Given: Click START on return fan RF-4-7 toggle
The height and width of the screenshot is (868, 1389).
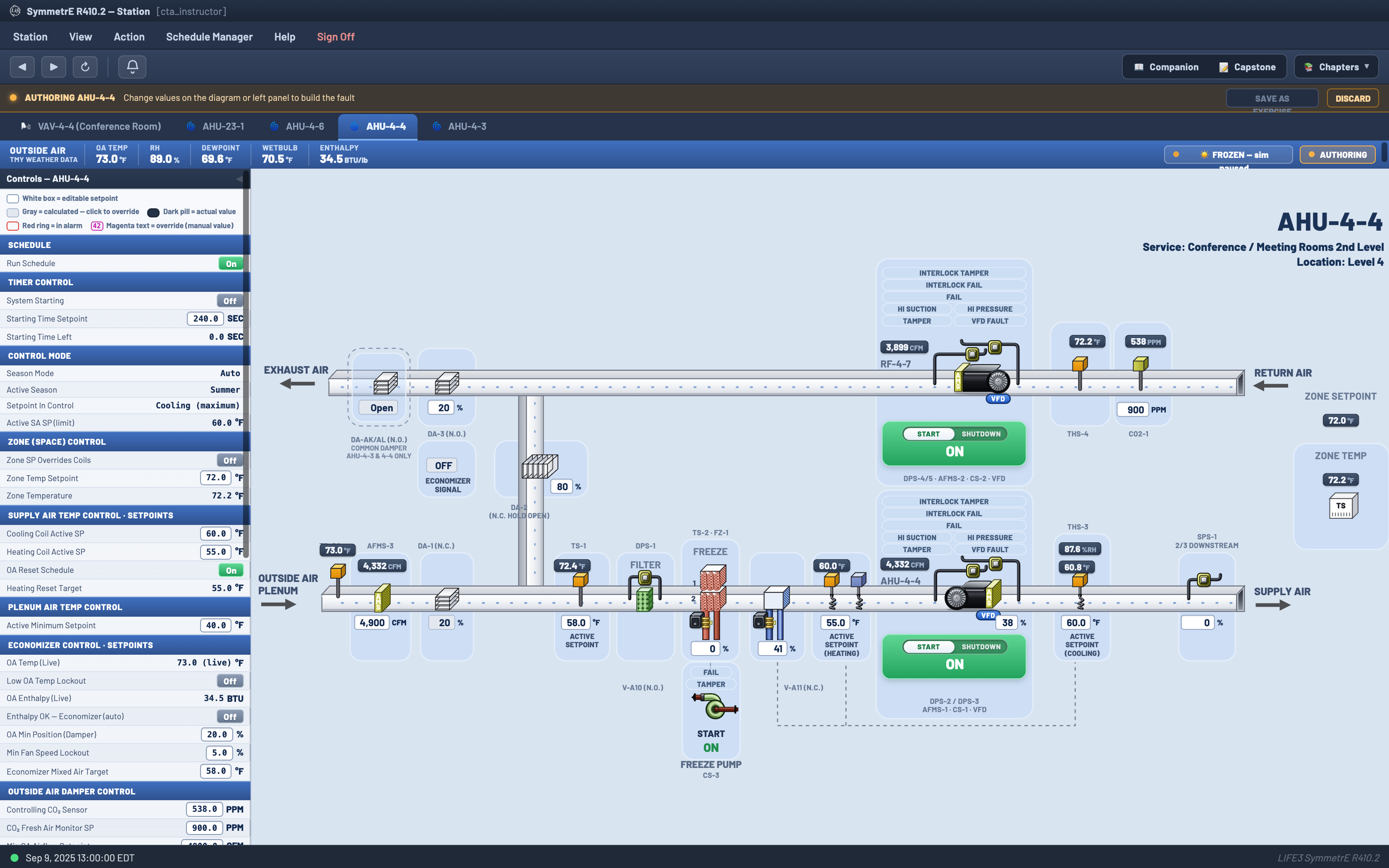Looking at the screenshot, I should [928, 434].
